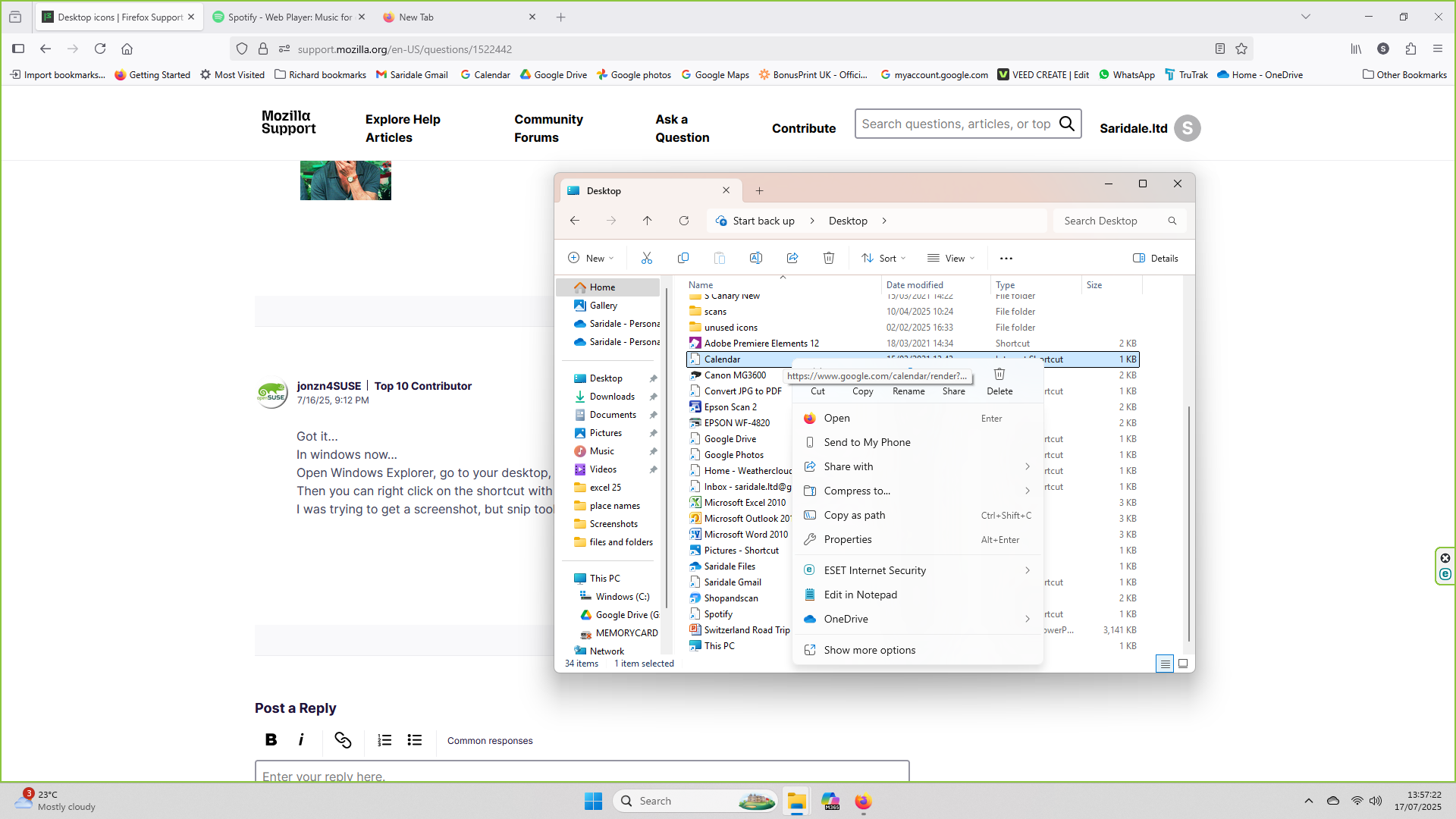Select Downloads in Explorer sidebar
Image resolution: width=1456 pixels, height=819 pixels.
612,397
